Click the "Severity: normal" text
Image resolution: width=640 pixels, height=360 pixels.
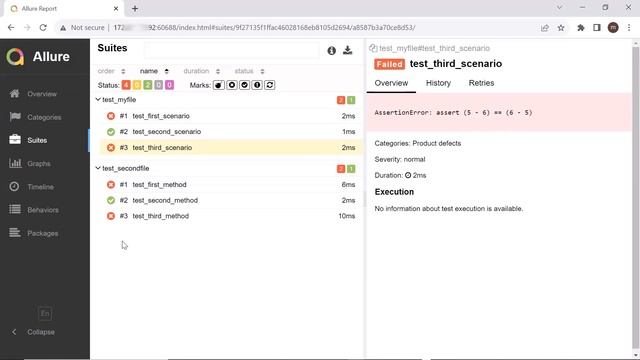(x=400, y=159)
